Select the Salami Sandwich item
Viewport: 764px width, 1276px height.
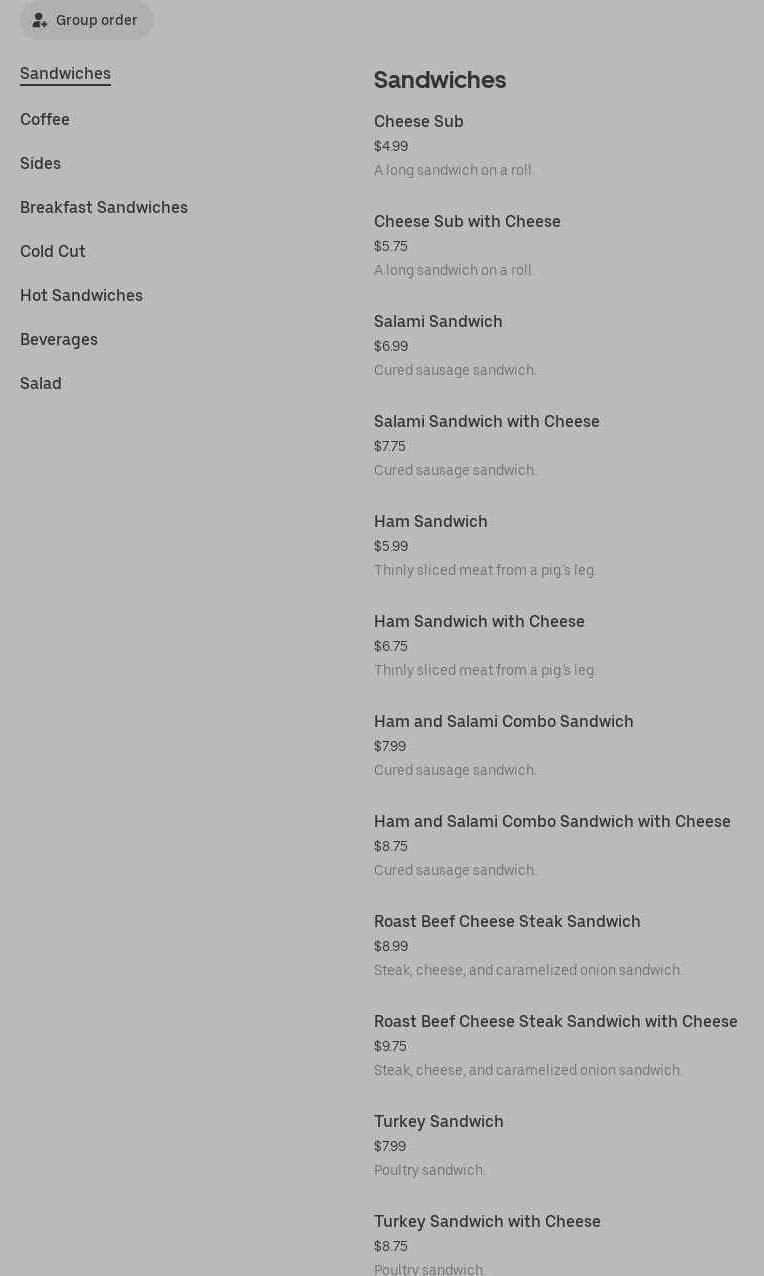click(438, 322)
